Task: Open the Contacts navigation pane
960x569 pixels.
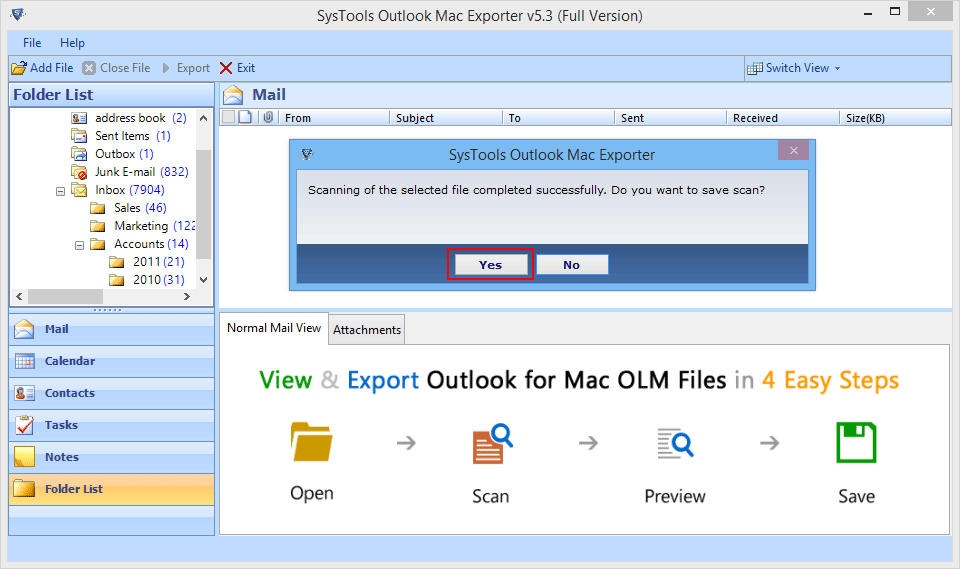Action: coord(111,393)
